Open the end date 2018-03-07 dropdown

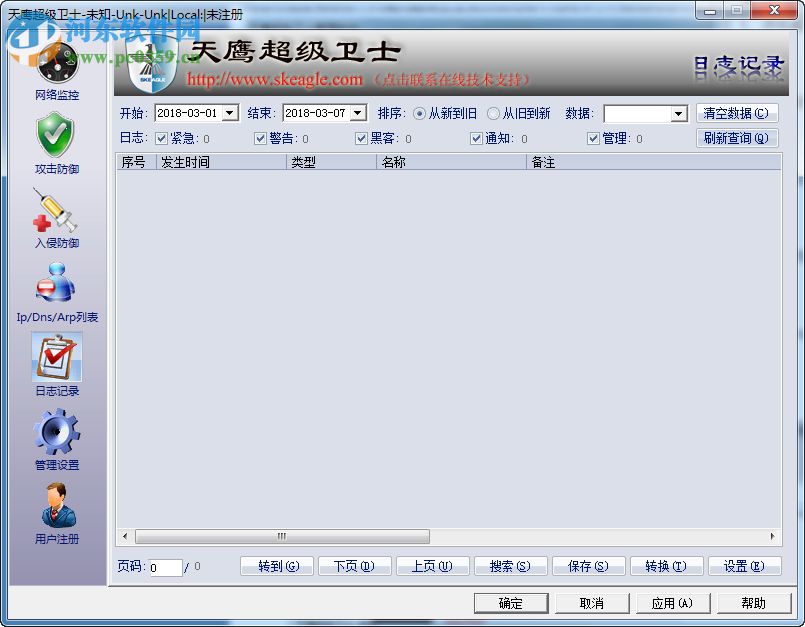358,113
